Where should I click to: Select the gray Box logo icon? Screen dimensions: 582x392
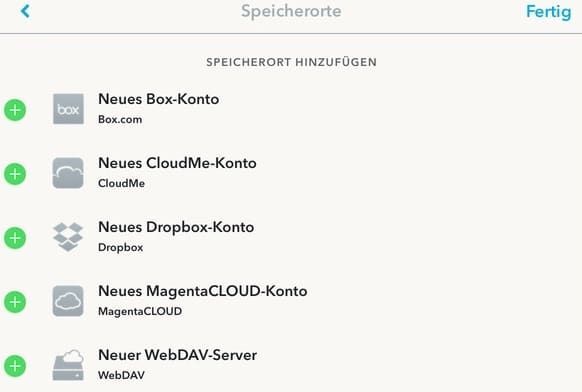[68, 109]
